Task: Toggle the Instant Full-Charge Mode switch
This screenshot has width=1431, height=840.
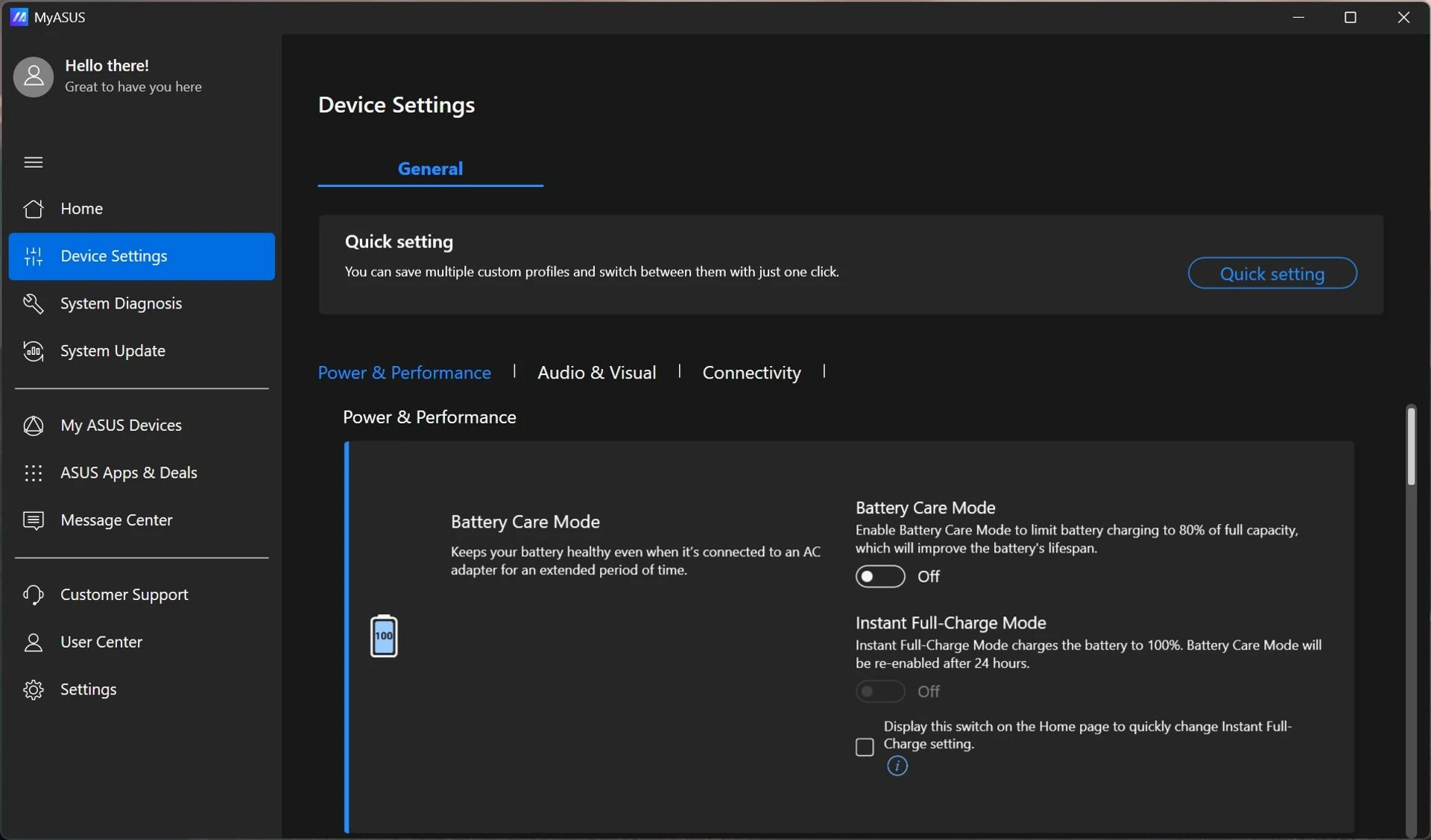Action: click(x=880, y=691)
